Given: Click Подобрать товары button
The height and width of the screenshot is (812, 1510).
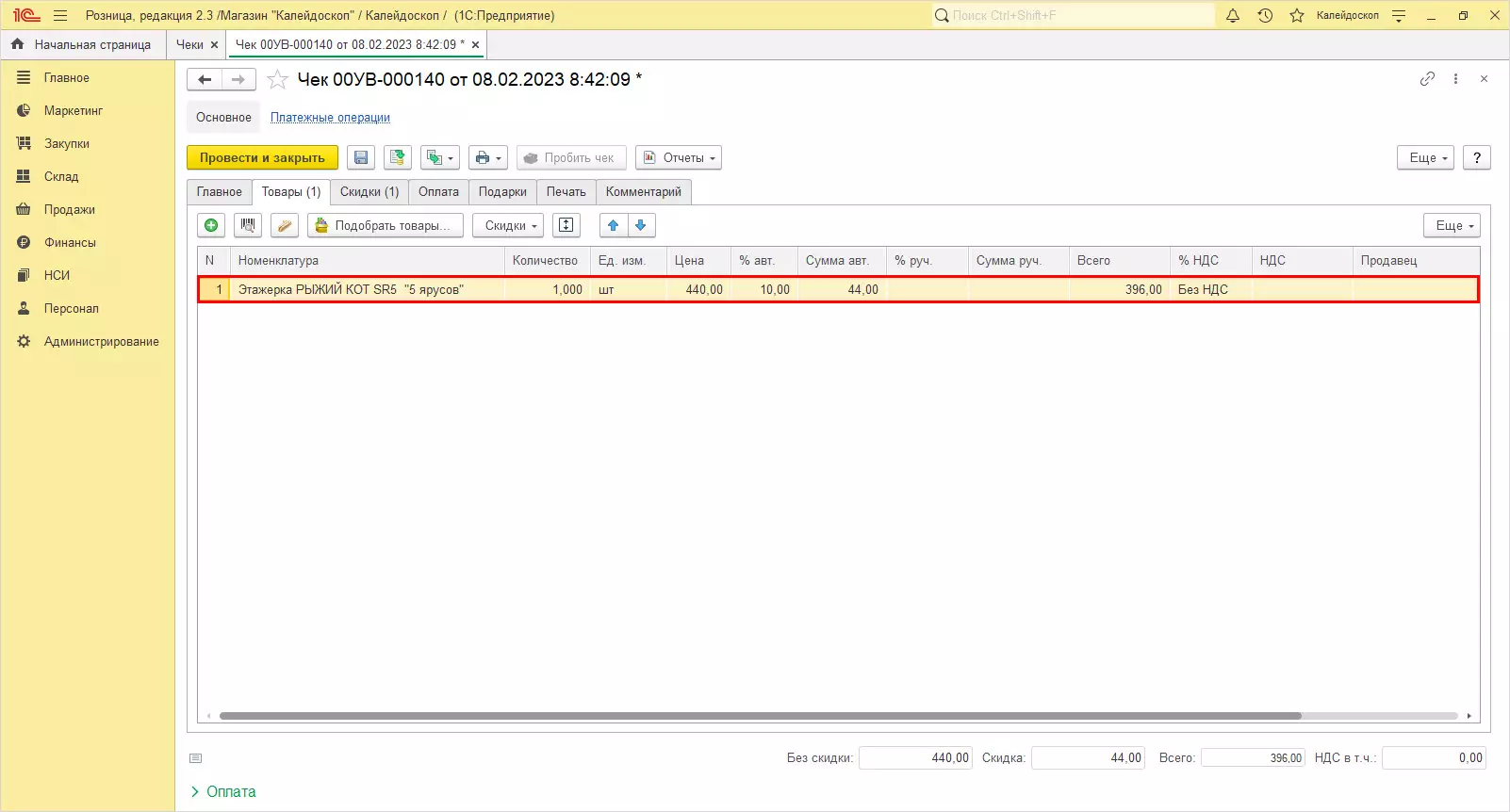Looking at the screenshot, I should 386,225.
